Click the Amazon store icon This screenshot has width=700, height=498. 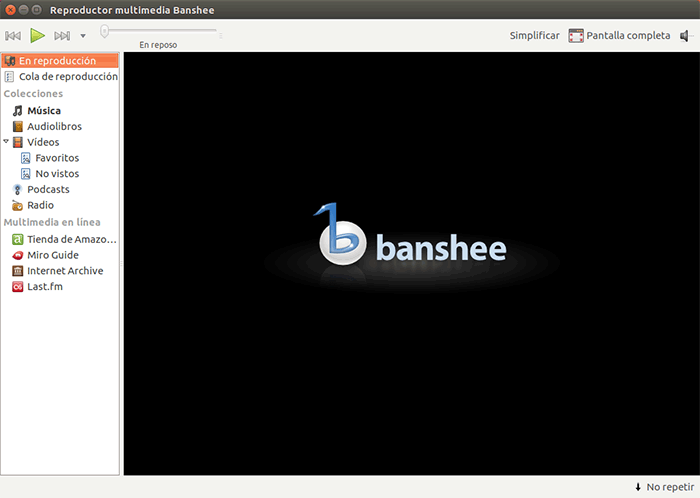point(17,240)
